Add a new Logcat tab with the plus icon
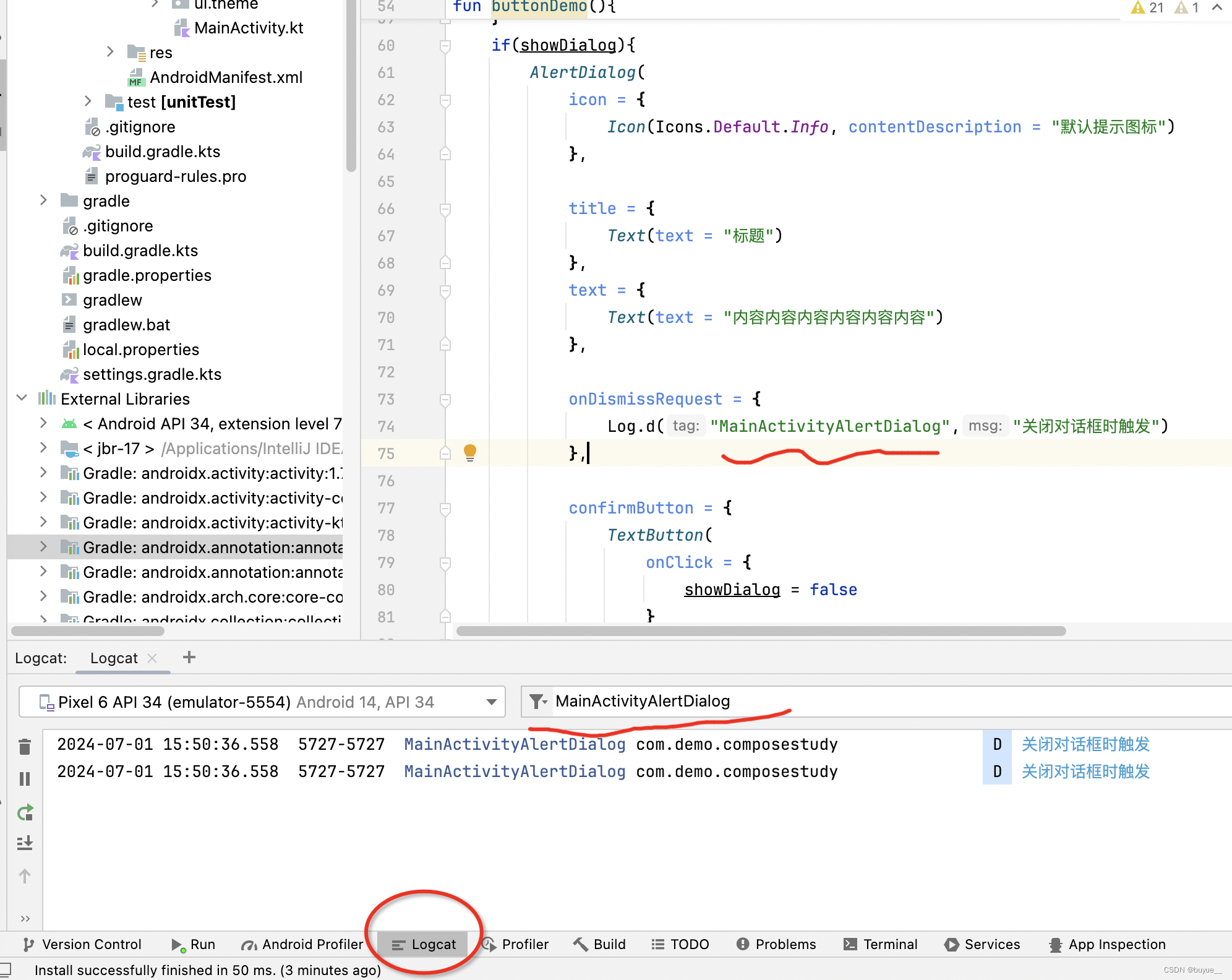1232x980 pixels. pos(189,657)
